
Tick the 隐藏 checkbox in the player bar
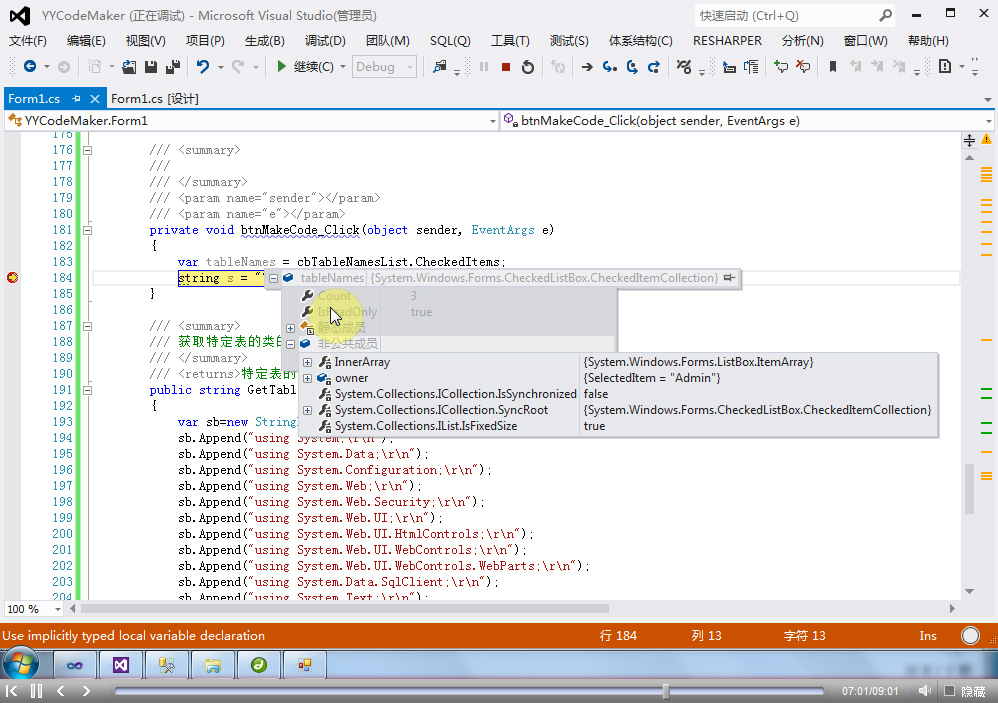(x=950, y=691)
